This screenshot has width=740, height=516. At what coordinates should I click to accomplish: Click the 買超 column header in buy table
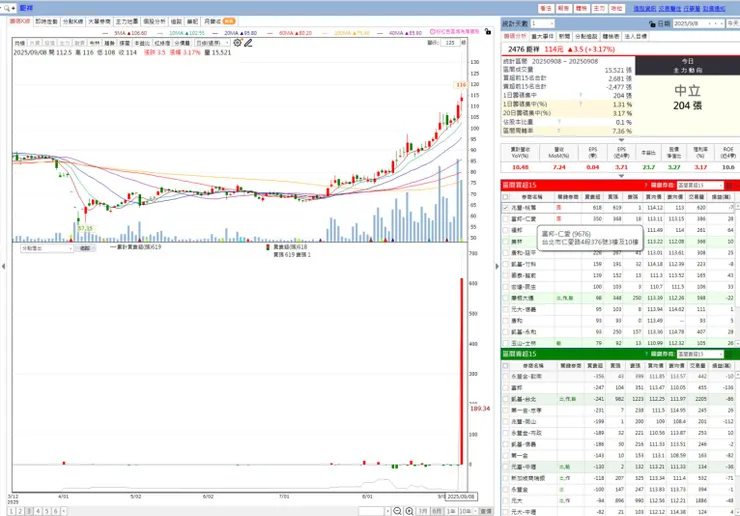(x=593, y=196)
